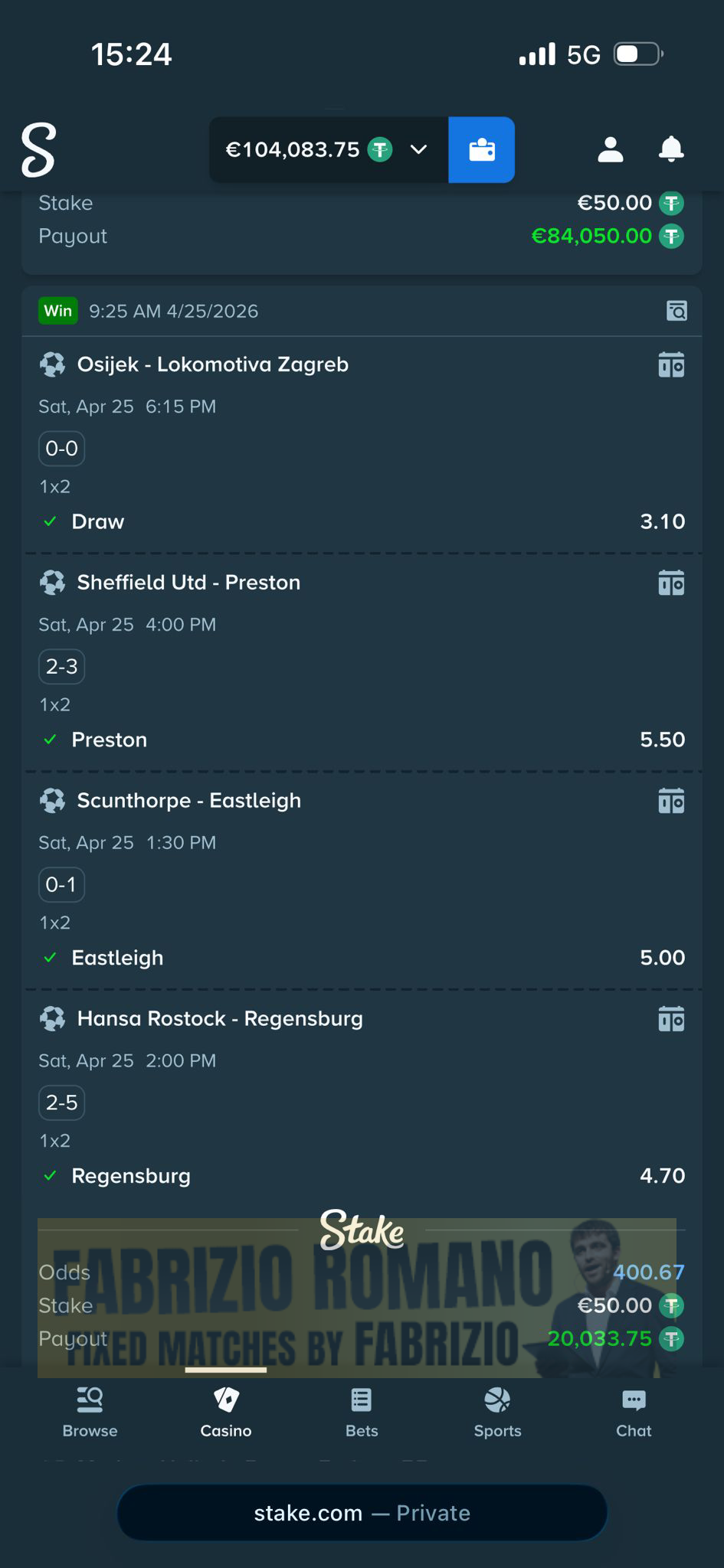Open the Chat tab
The image size is (724, 1568).
pos(634,1413)
